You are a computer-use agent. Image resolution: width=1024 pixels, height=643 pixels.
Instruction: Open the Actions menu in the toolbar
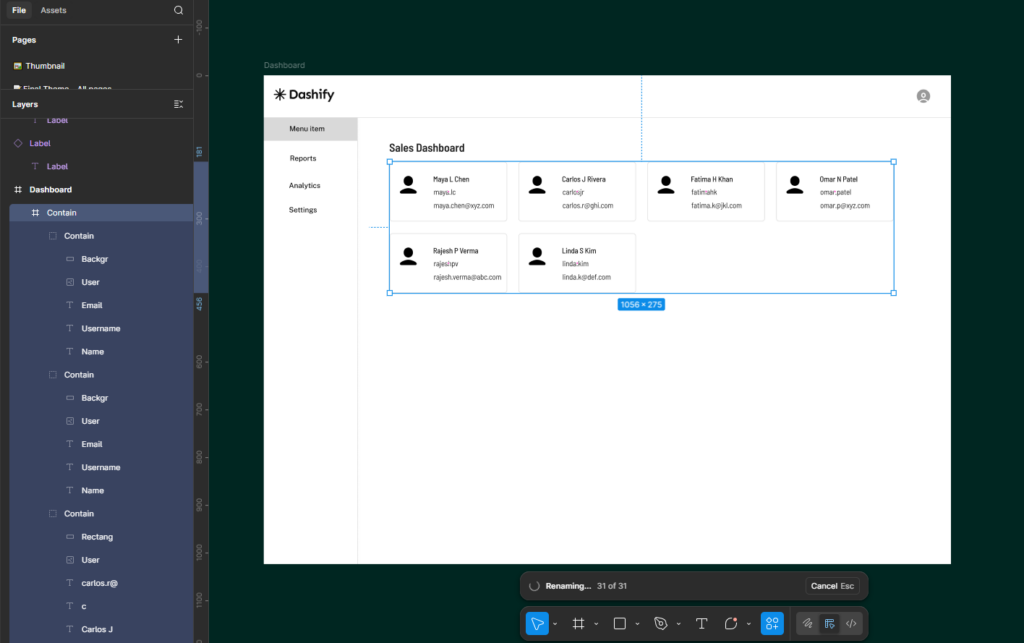pos(771,623)
